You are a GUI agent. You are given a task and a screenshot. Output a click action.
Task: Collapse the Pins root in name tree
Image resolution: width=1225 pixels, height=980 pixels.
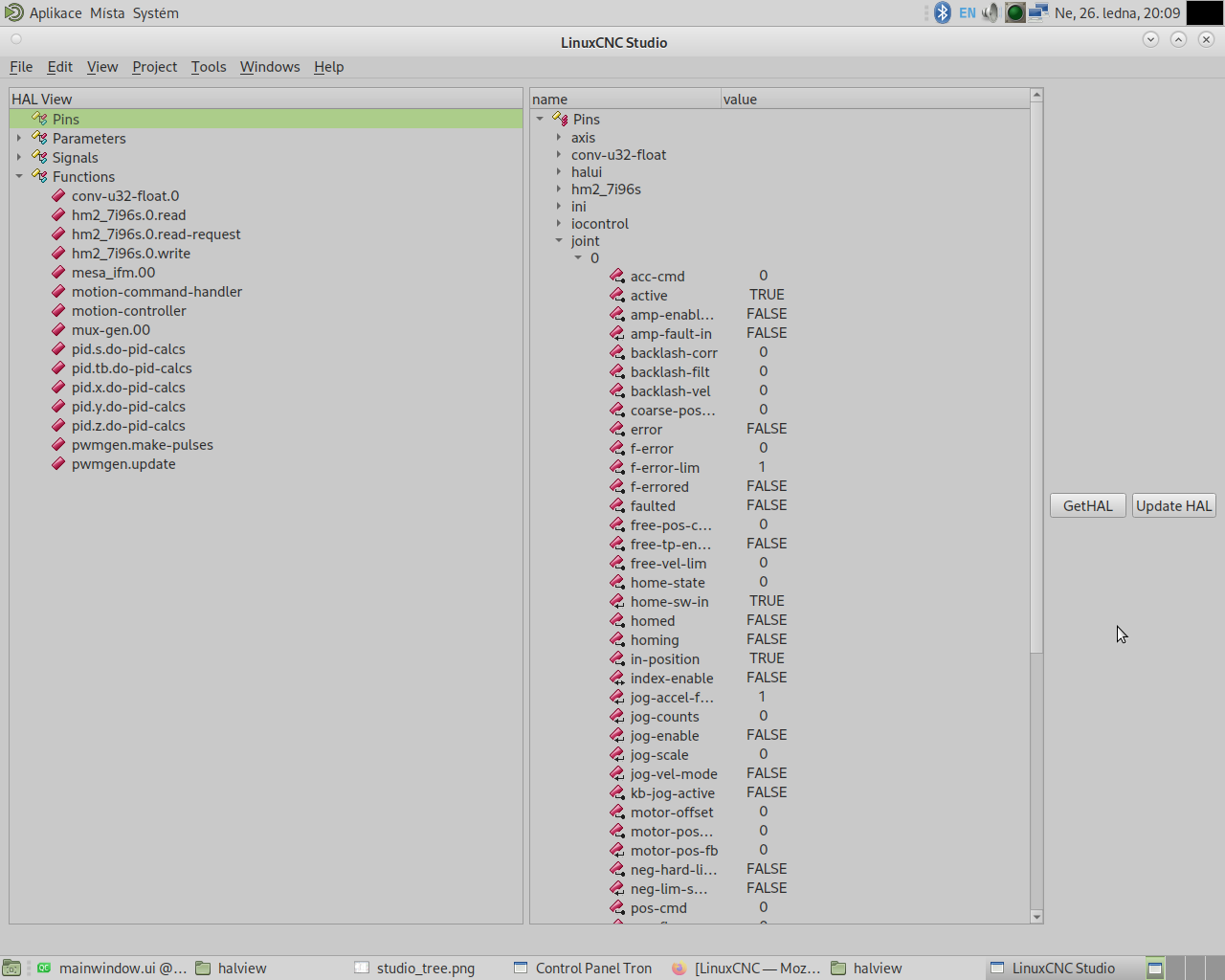[x=540, y=119]
